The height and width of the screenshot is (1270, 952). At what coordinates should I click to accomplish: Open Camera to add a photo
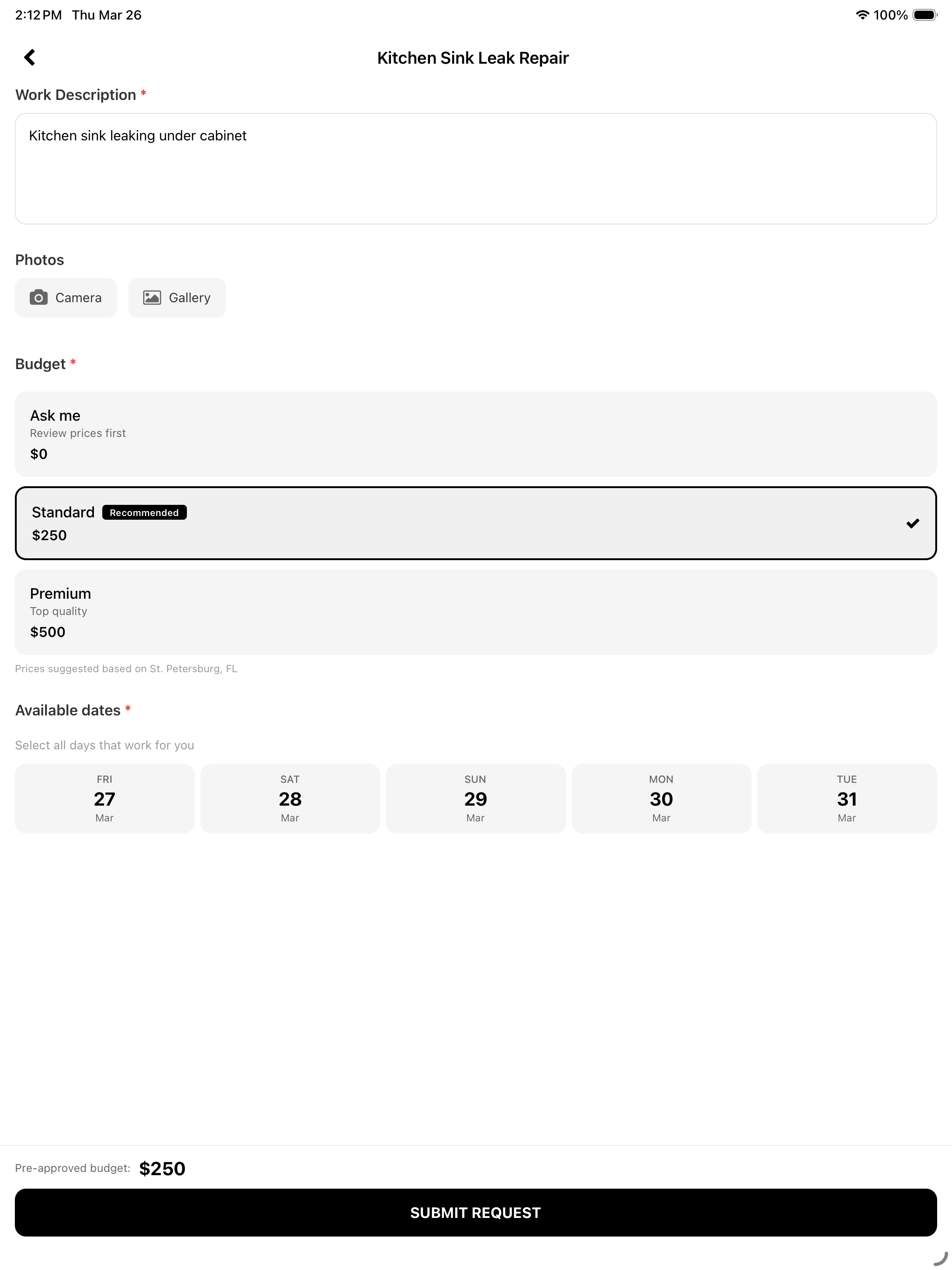(x=66, y=298)
